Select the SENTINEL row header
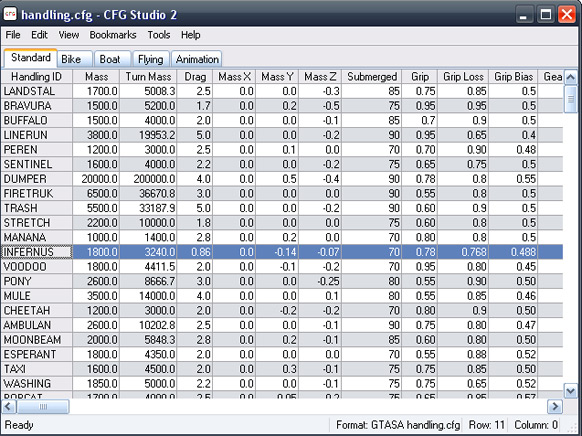Viewport: 582px width, 436px height. (36, 164)
